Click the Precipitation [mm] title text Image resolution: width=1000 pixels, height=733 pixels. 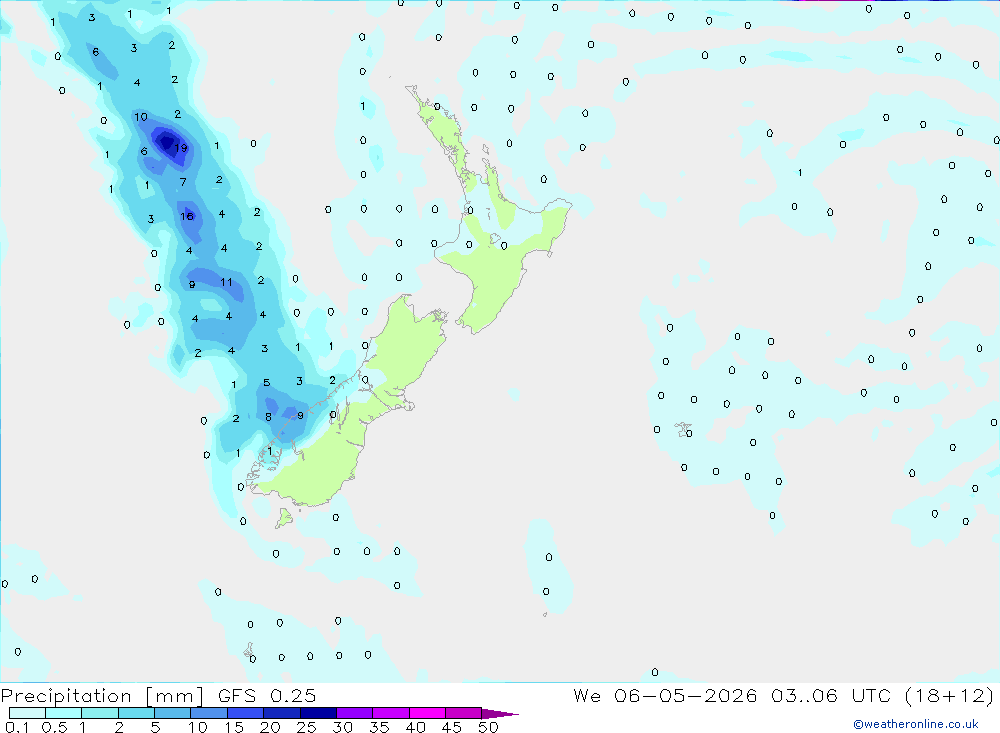point(103,695)
